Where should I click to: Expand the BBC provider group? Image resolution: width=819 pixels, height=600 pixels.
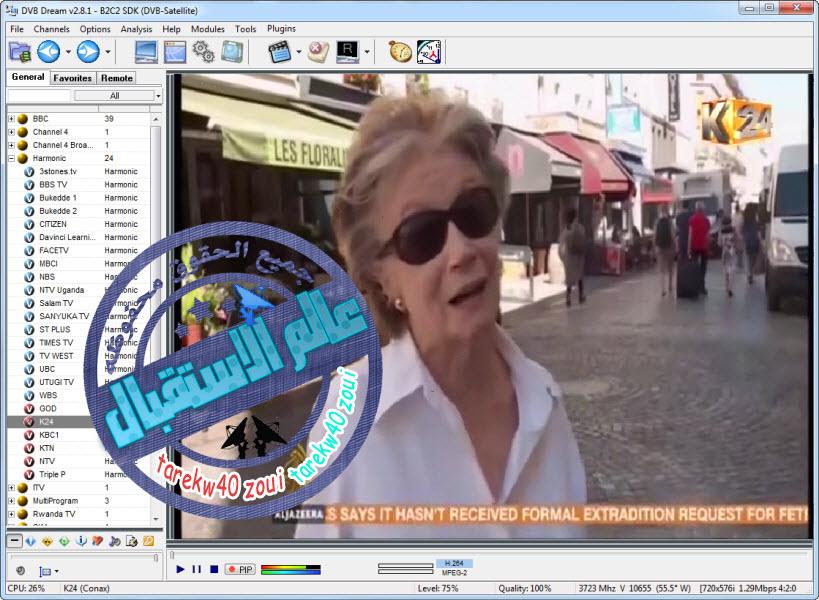click(x=11, y=119)
